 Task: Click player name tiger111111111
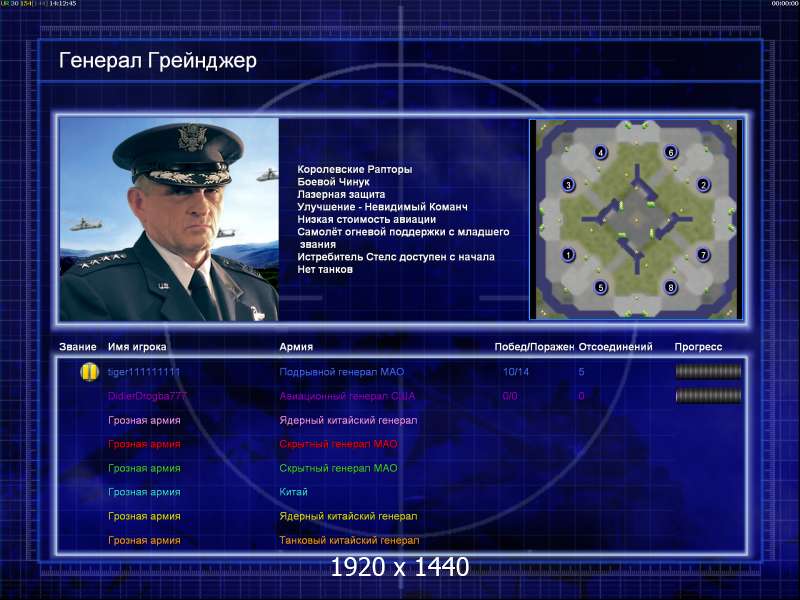click(144, 372)
